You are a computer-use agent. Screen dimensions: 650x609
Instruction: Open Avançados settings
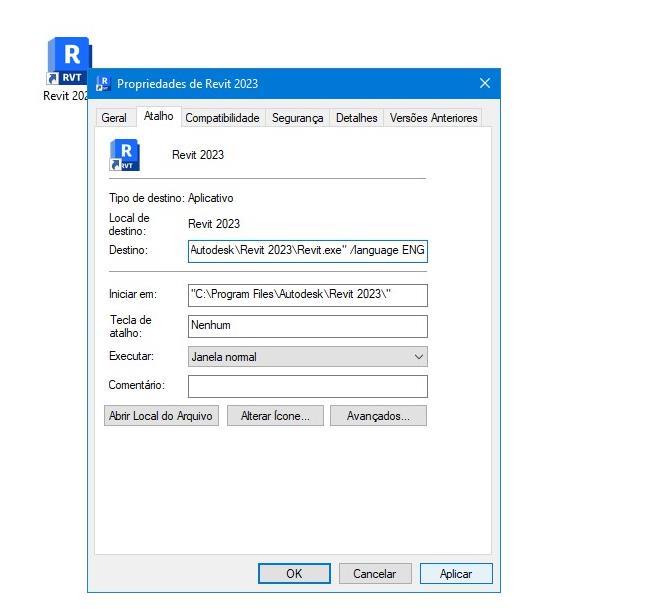tap(378, 416)
